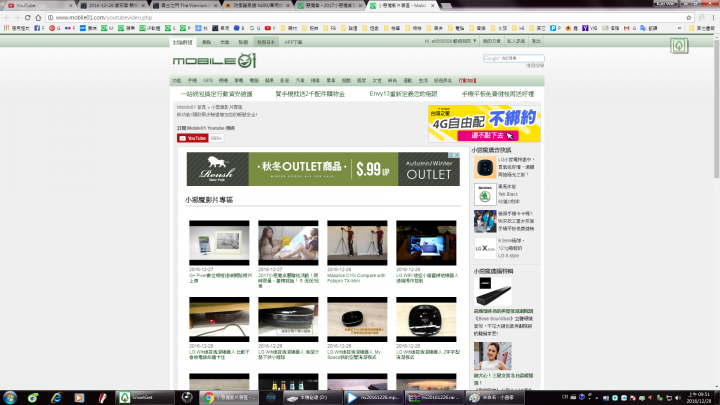720x405 pixels.
Task: Open the Pixel phone video thumbnail
Action: (219, 243)
